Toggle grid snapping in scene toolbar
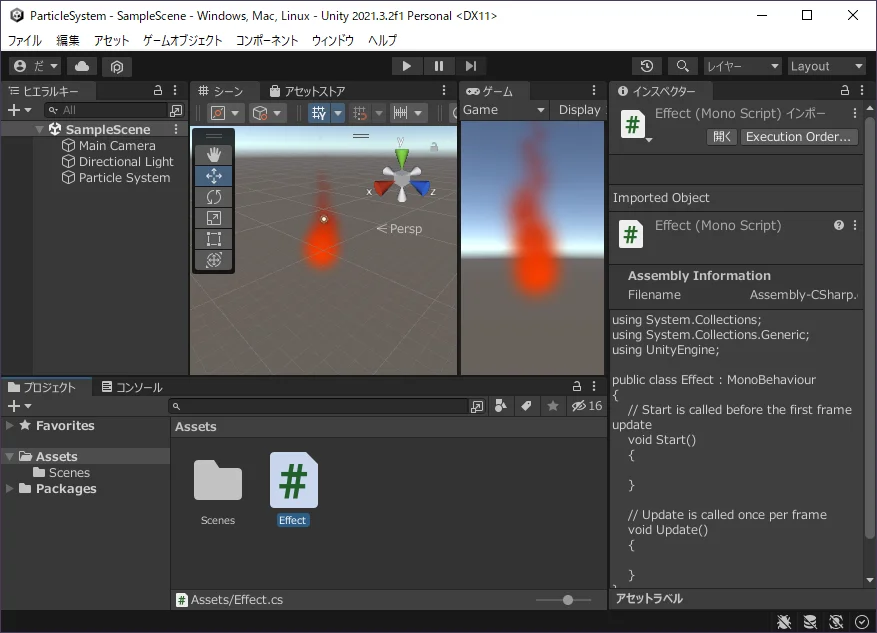The height and width of the screenshot is (633, 877). tap(360, 113)
